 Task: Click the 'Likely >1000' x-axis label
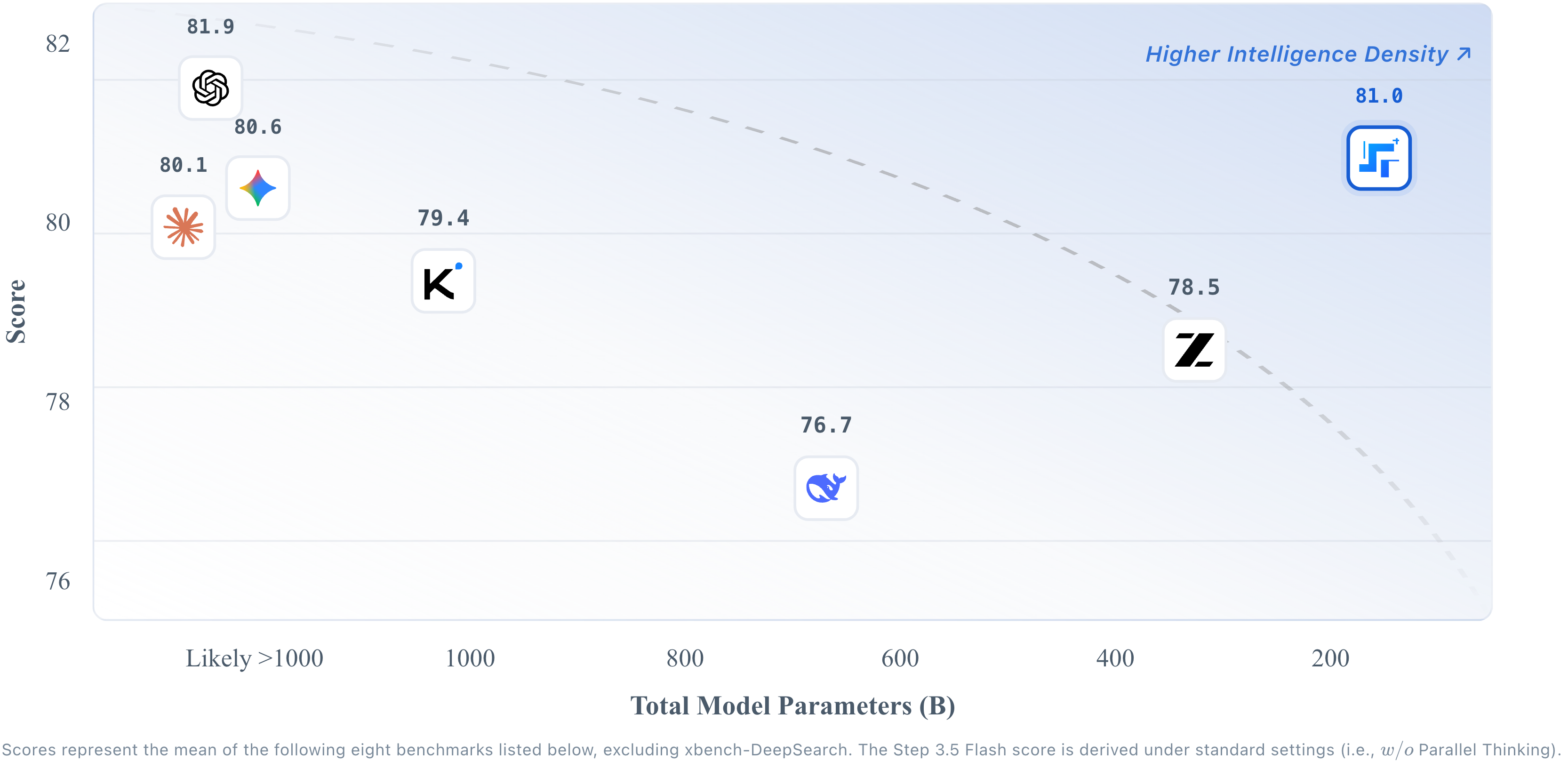click(x=255, y=658)
